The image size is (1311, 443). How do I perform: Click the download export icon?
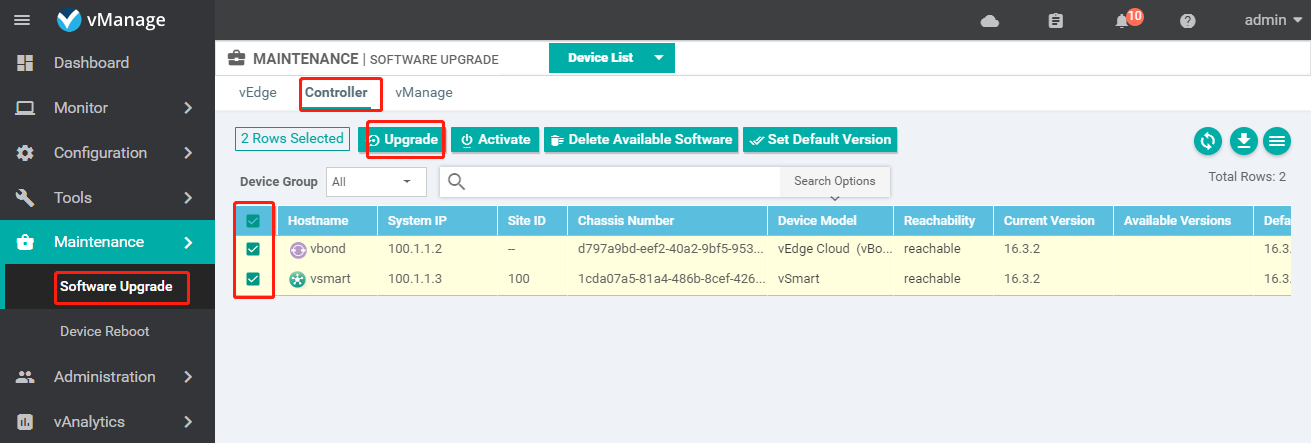[1243, 141]
